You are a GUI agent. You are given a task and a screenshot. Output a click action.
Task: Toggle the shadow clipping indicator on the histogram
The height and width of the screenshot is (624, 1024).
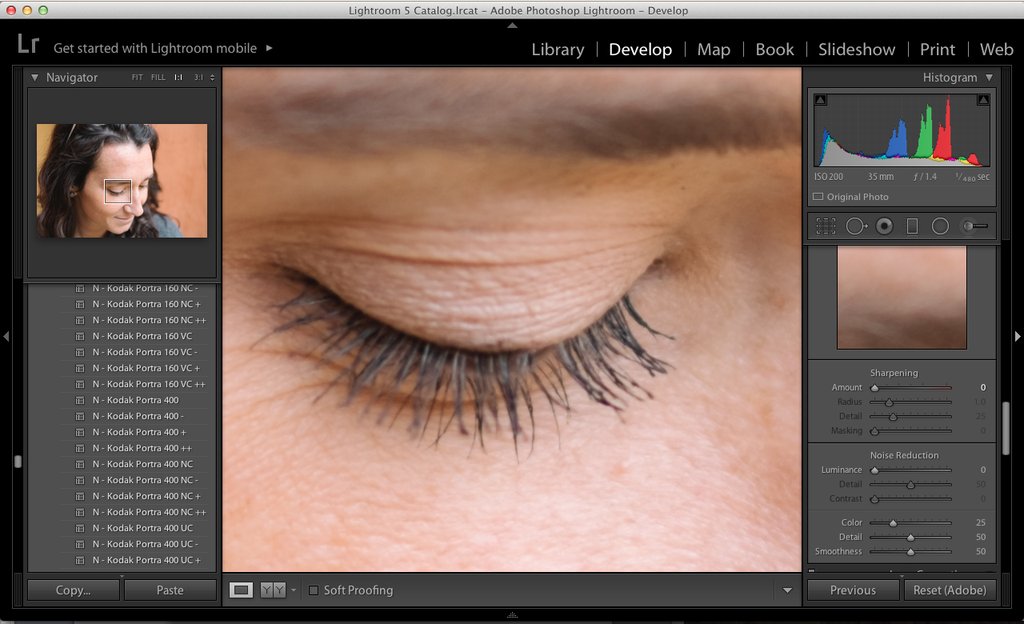(x=820, y=100)
